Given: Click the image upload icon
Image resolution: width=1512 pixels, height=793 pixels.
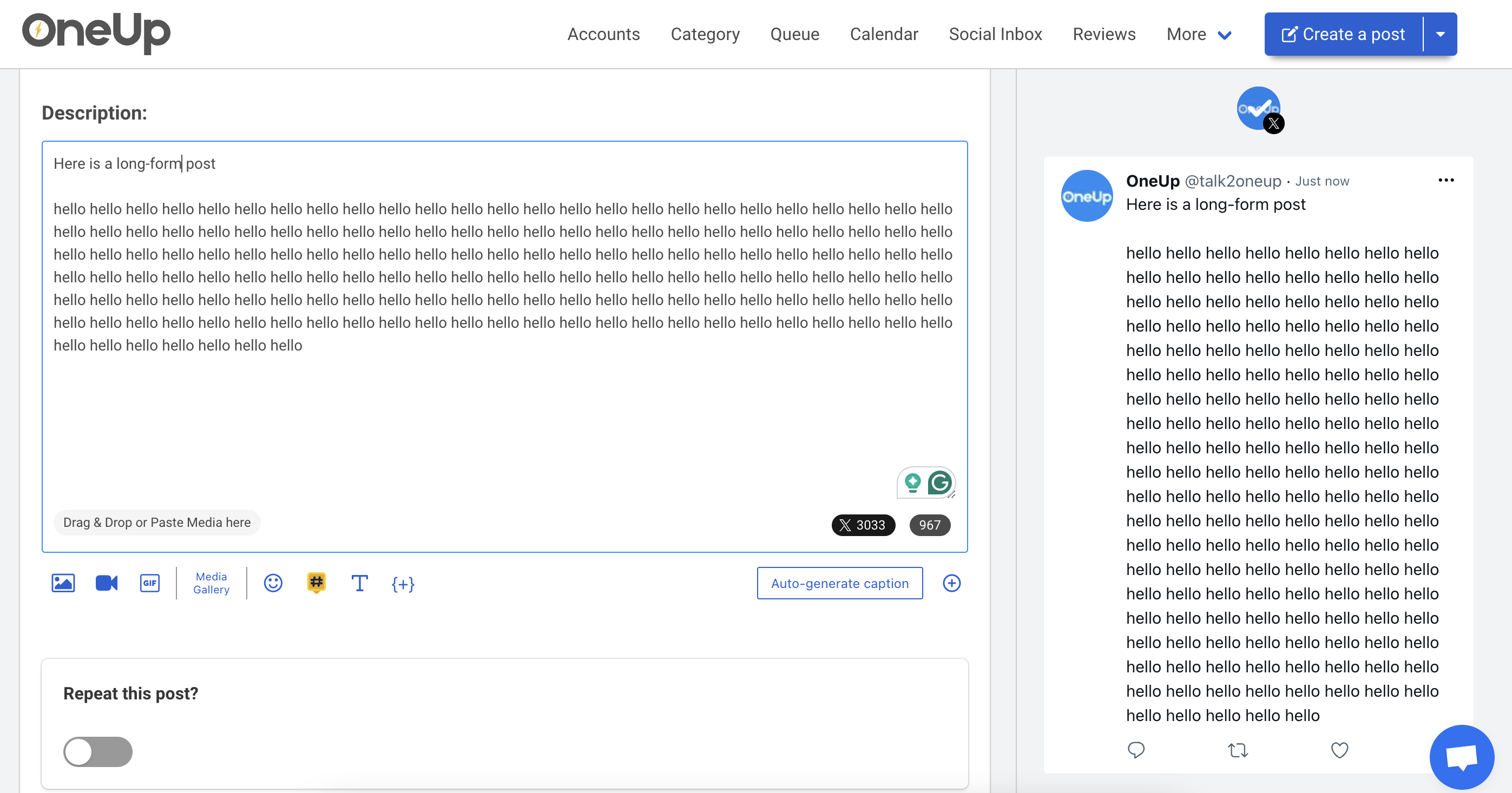Looking at the screenshot, I should (63, 583).
